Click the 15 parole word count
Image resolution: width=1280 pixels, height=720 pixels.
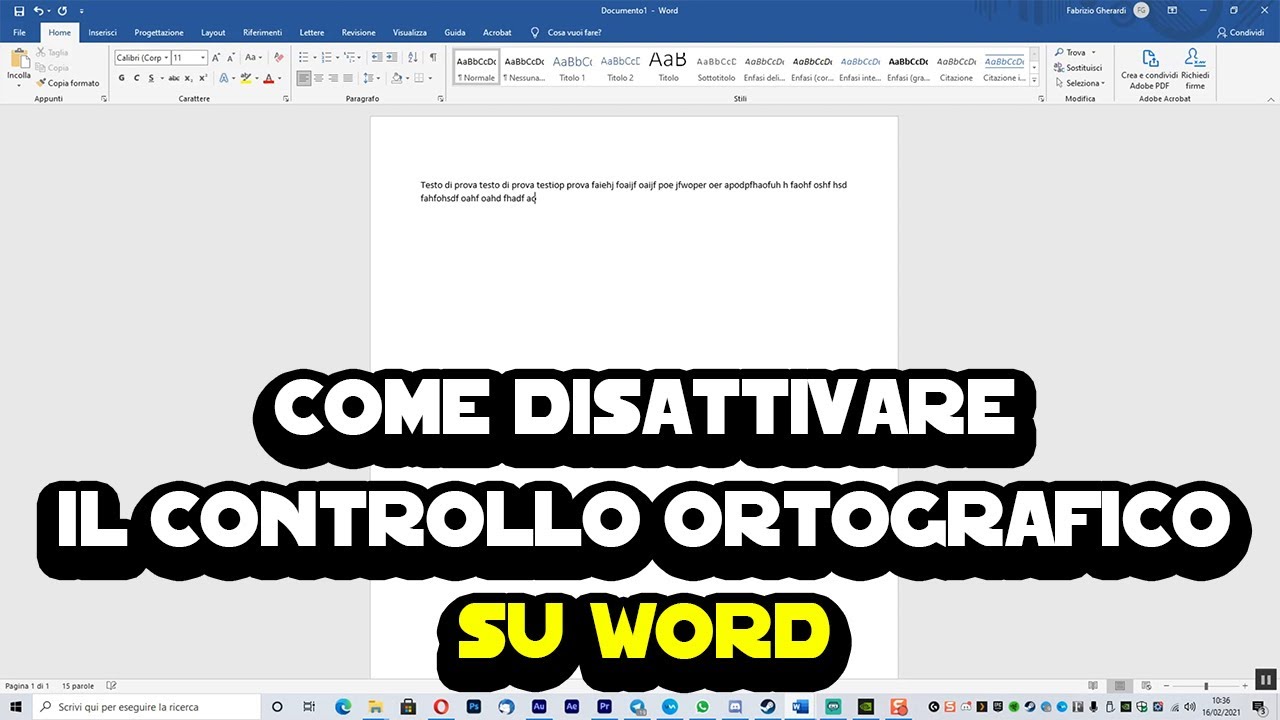(78, 686)
